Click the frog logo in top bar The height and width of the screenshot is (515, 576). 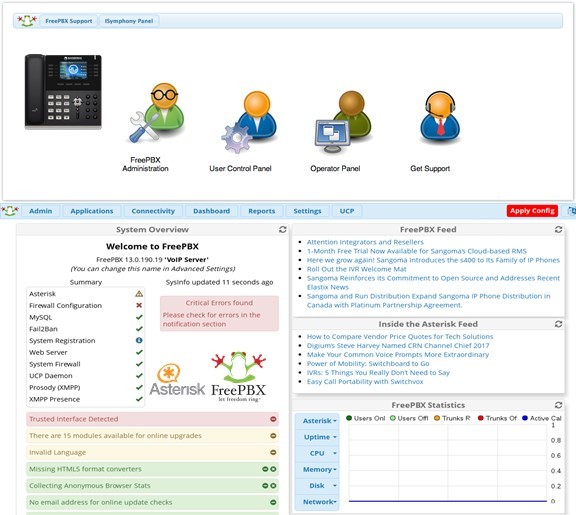[27, 21]
